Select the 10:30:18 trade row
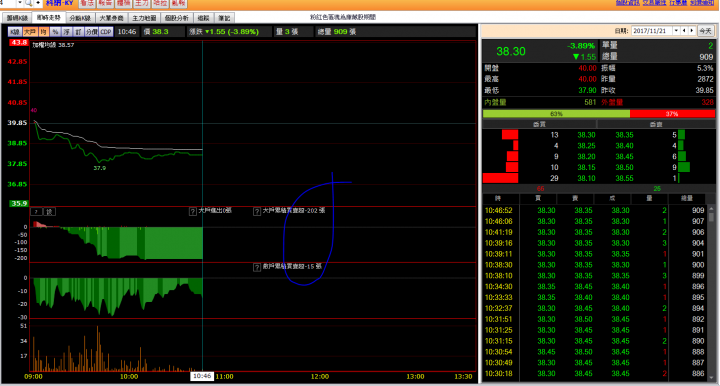This screenshot has width=720, height=386. click(x=595, y=373)
